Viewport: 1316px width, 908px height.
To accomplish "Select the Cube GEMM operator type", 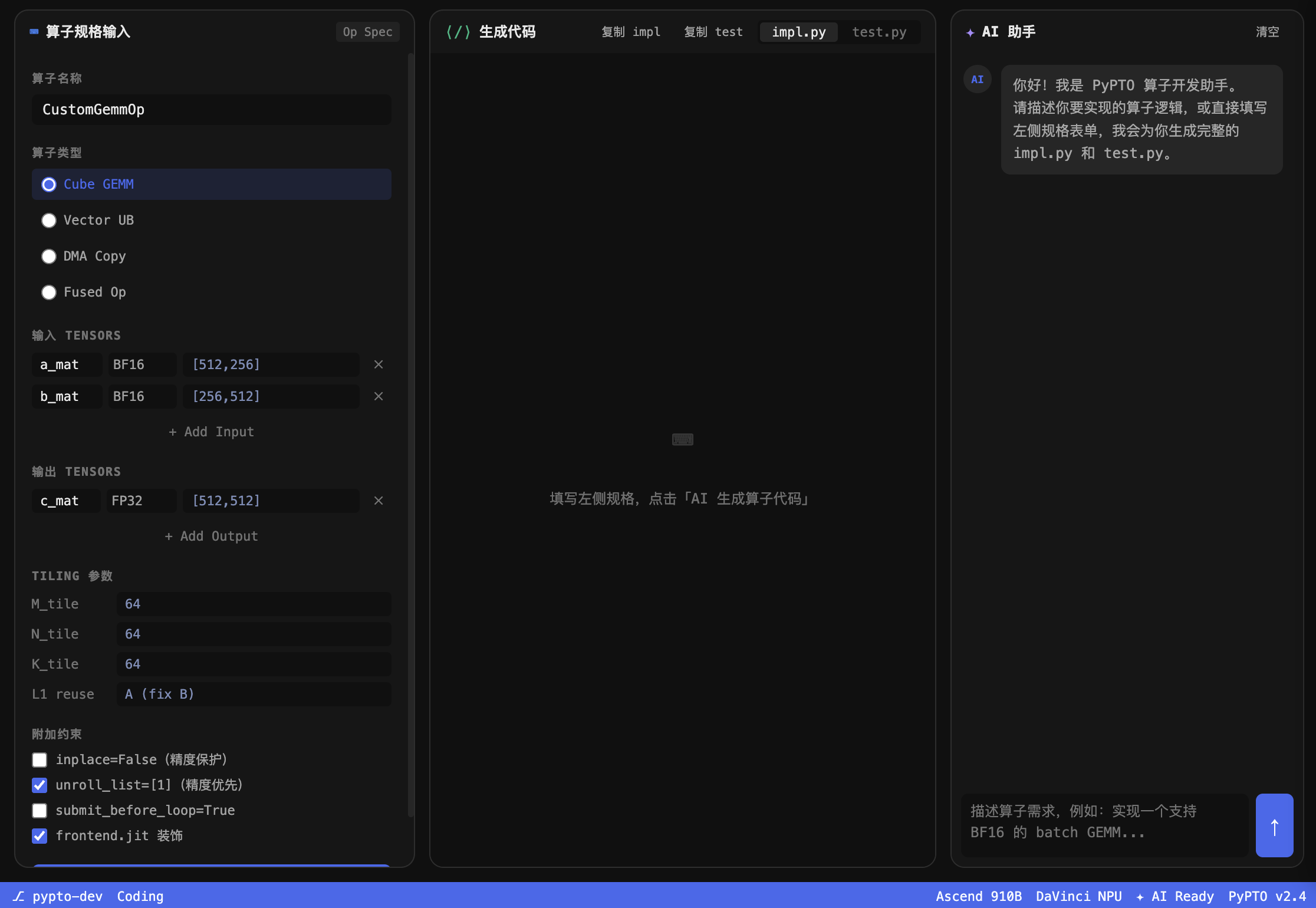I will coord(211,184).
